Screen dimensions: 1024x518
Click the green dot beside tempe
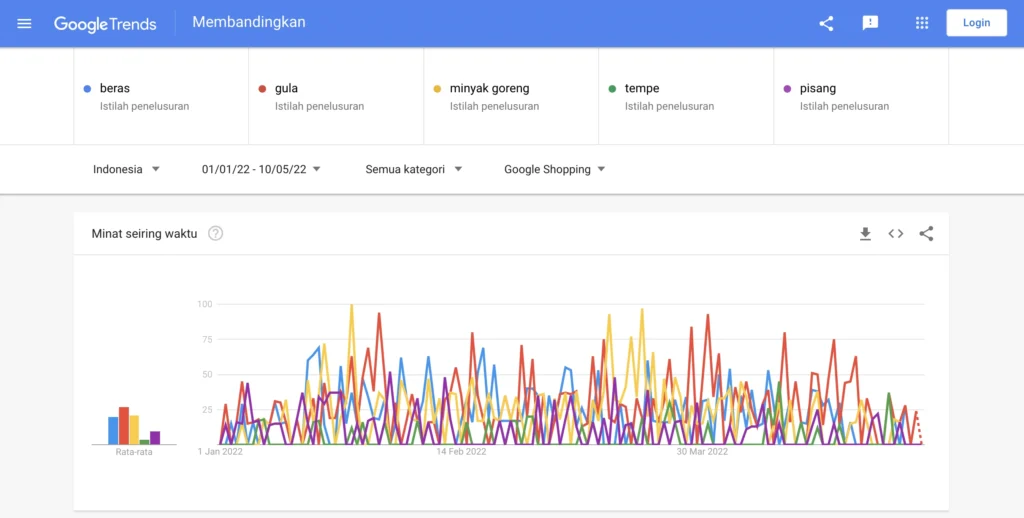(x=613, y=89)
